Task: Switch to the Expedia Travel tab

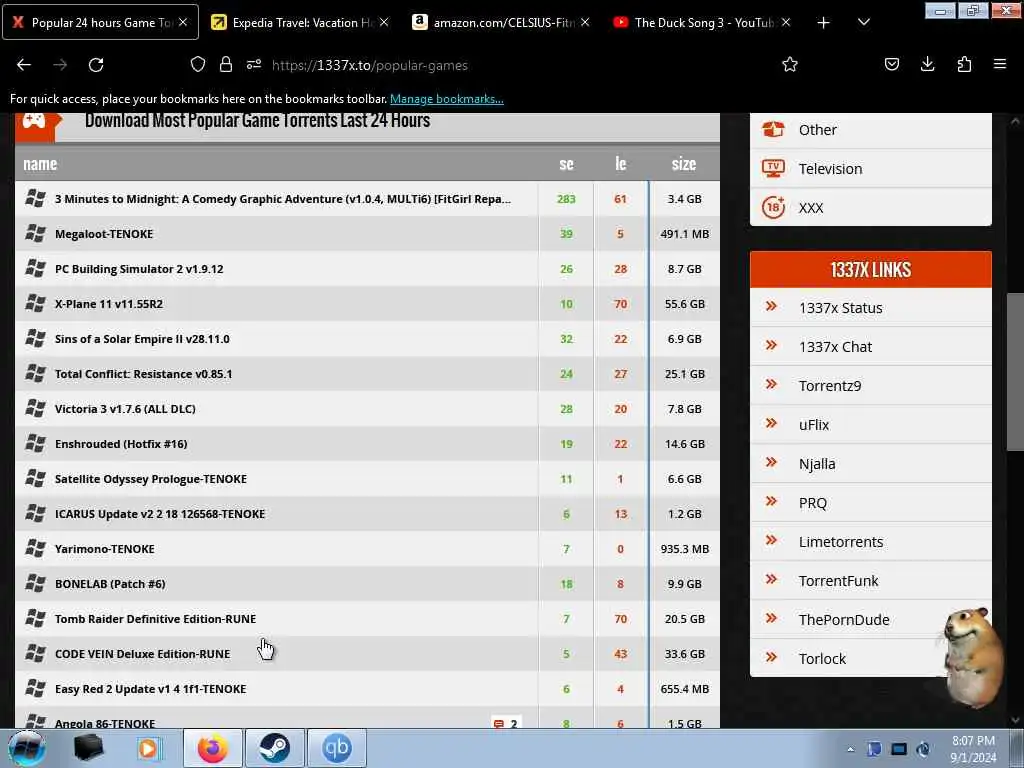Action: point(300,22)
